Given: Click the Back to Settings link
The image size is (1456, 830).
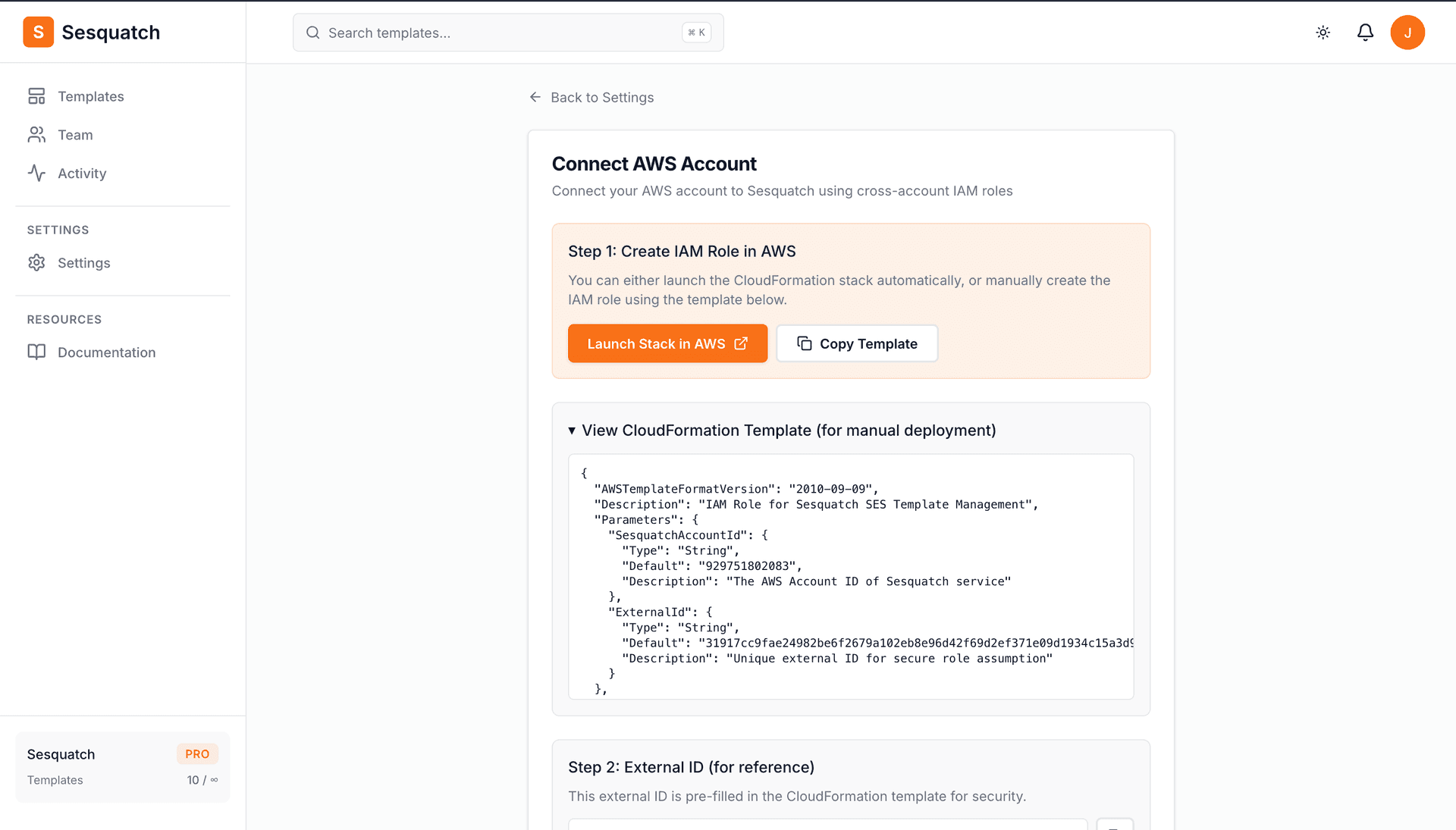Looking at the screenshot, I should tap(601, 98).
